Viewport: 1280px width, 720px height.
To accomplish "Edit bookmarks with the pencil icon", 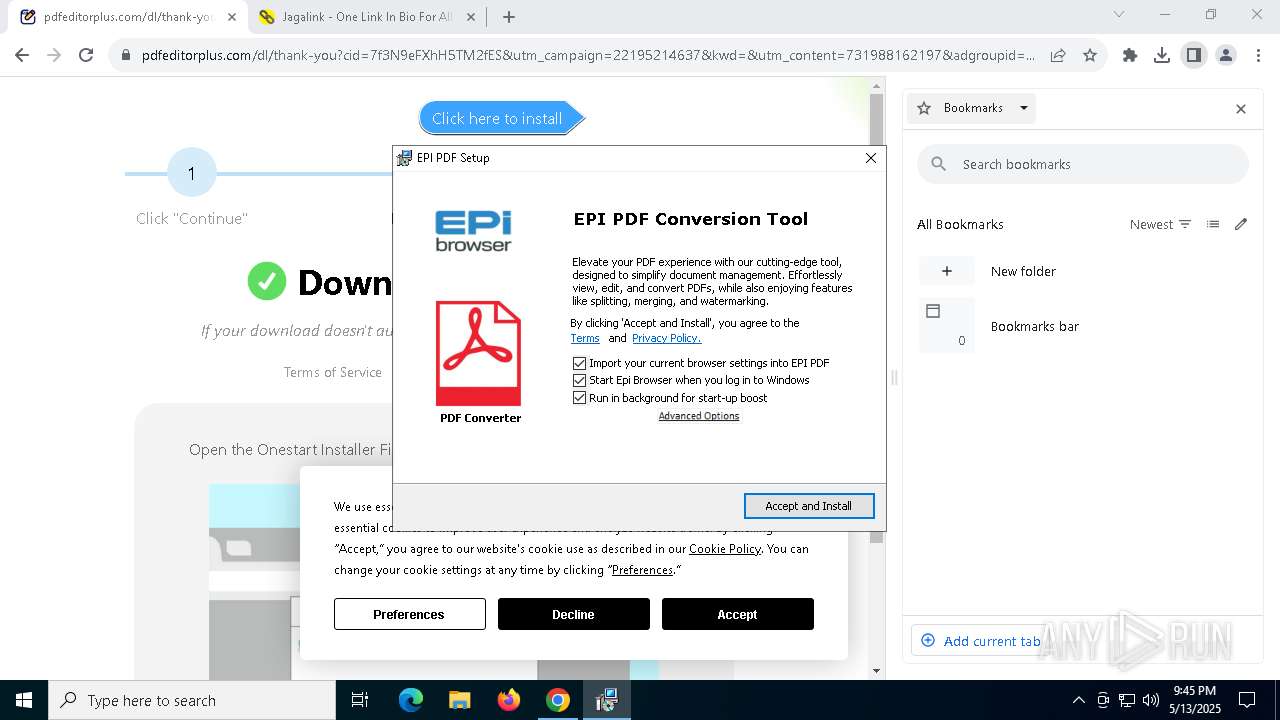I will (x=1241, y=224).
